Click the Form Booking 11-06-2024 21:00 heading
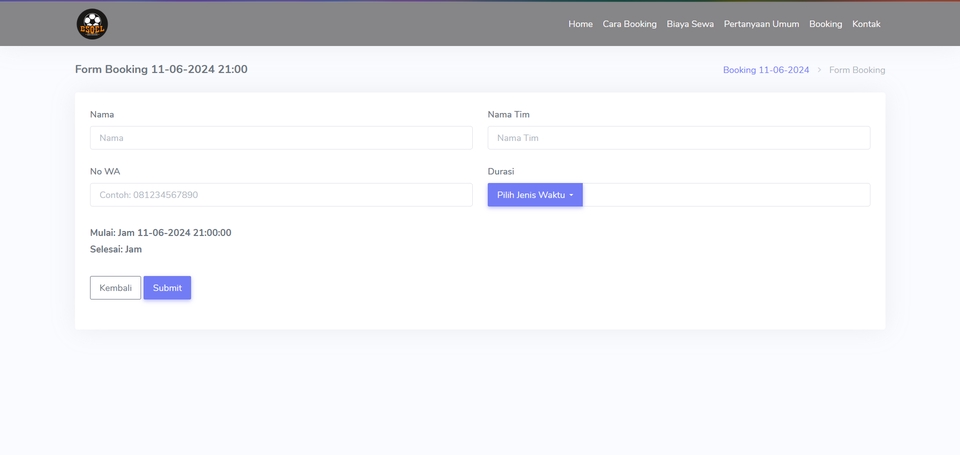The height and width of the screenshot is (455, 960). pos(161,69)
